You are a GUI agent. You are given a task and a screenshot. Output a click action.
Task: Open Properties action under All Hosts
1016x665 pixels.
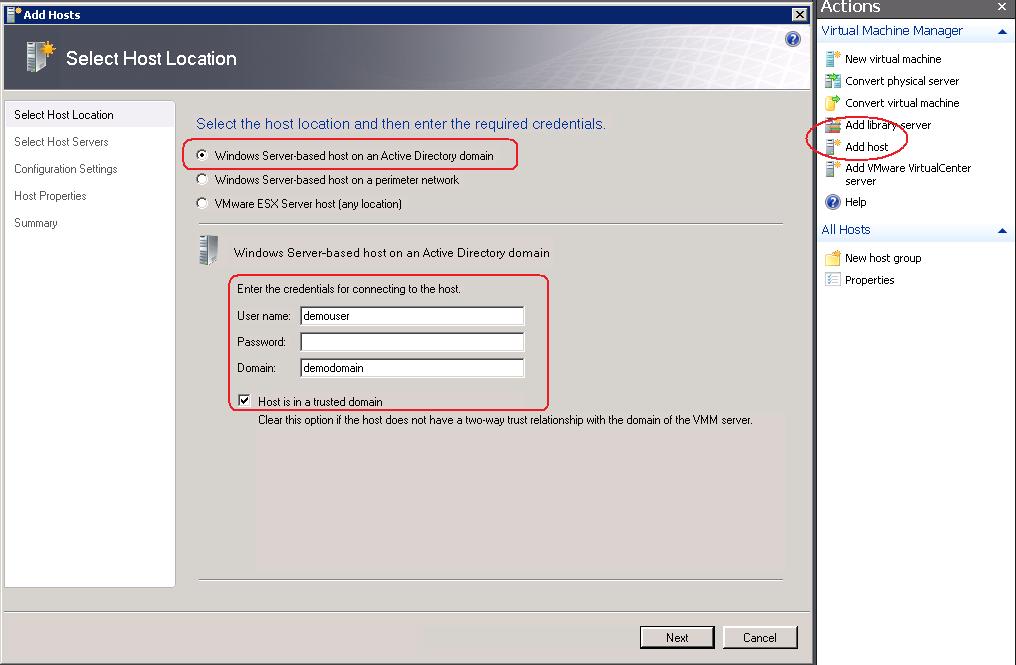click(x=870, y=280)
